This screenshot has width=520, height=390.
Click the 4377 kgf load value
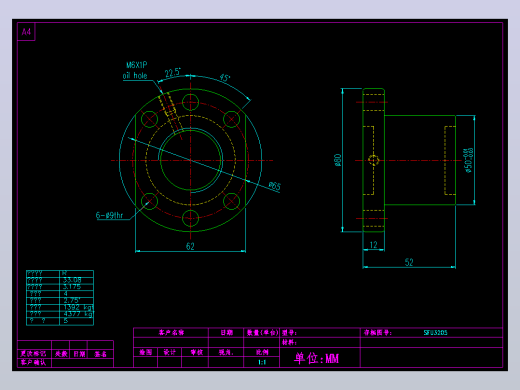pyautogui.click(x=78, y=314)
